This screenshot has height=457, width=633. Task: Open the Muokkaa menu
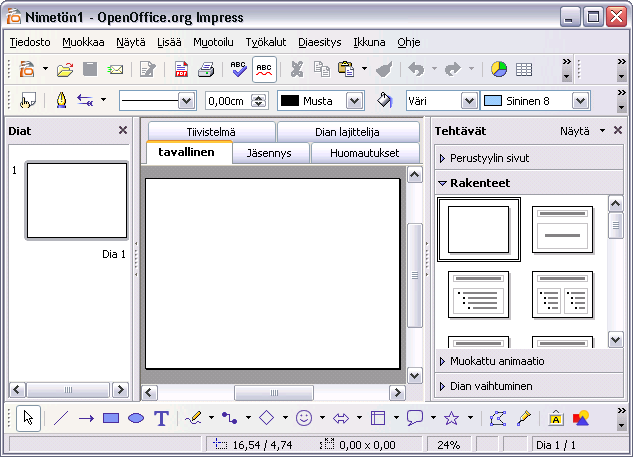83,42
